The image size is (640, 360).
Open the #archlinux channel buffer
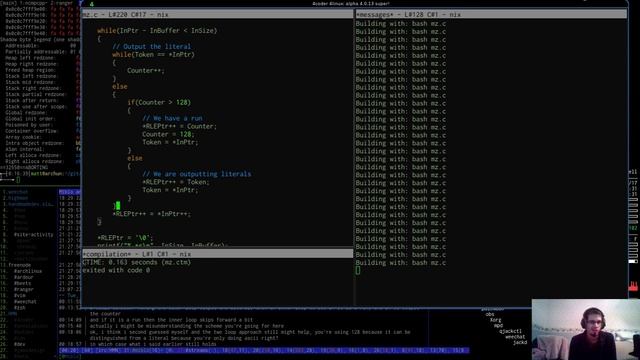pos(28,271)
